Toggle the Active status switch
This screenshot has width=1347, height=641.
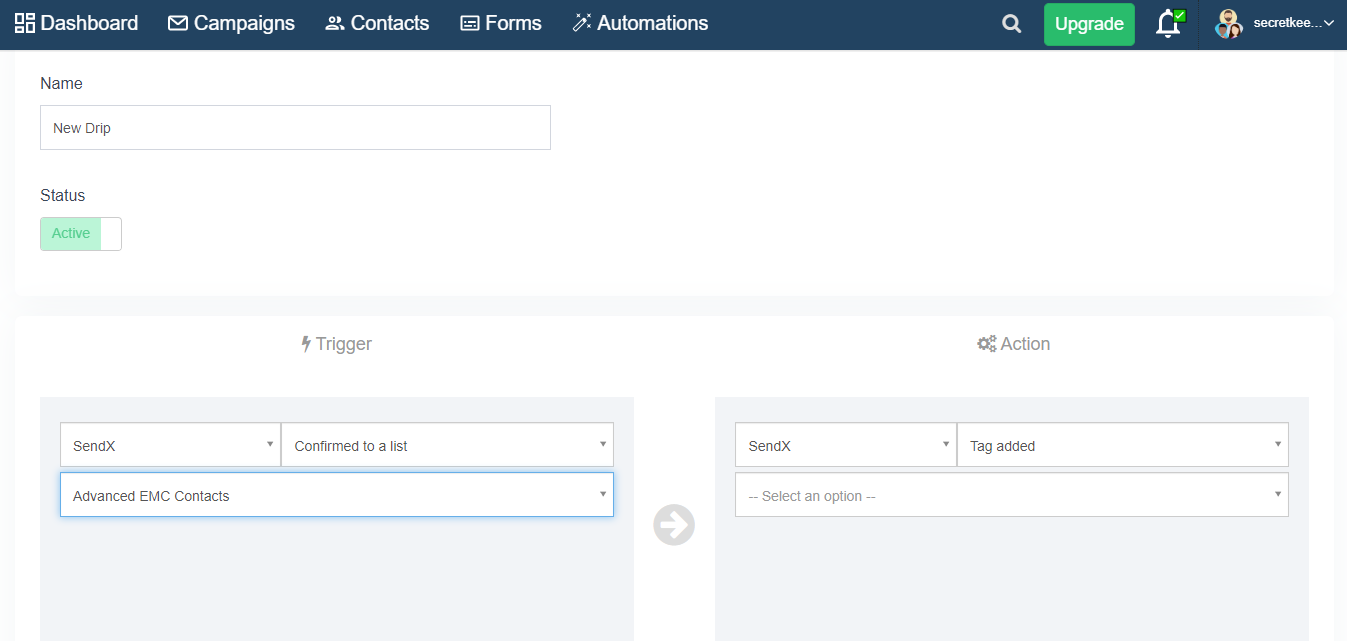pyautogui.click(x=81, y=234)
